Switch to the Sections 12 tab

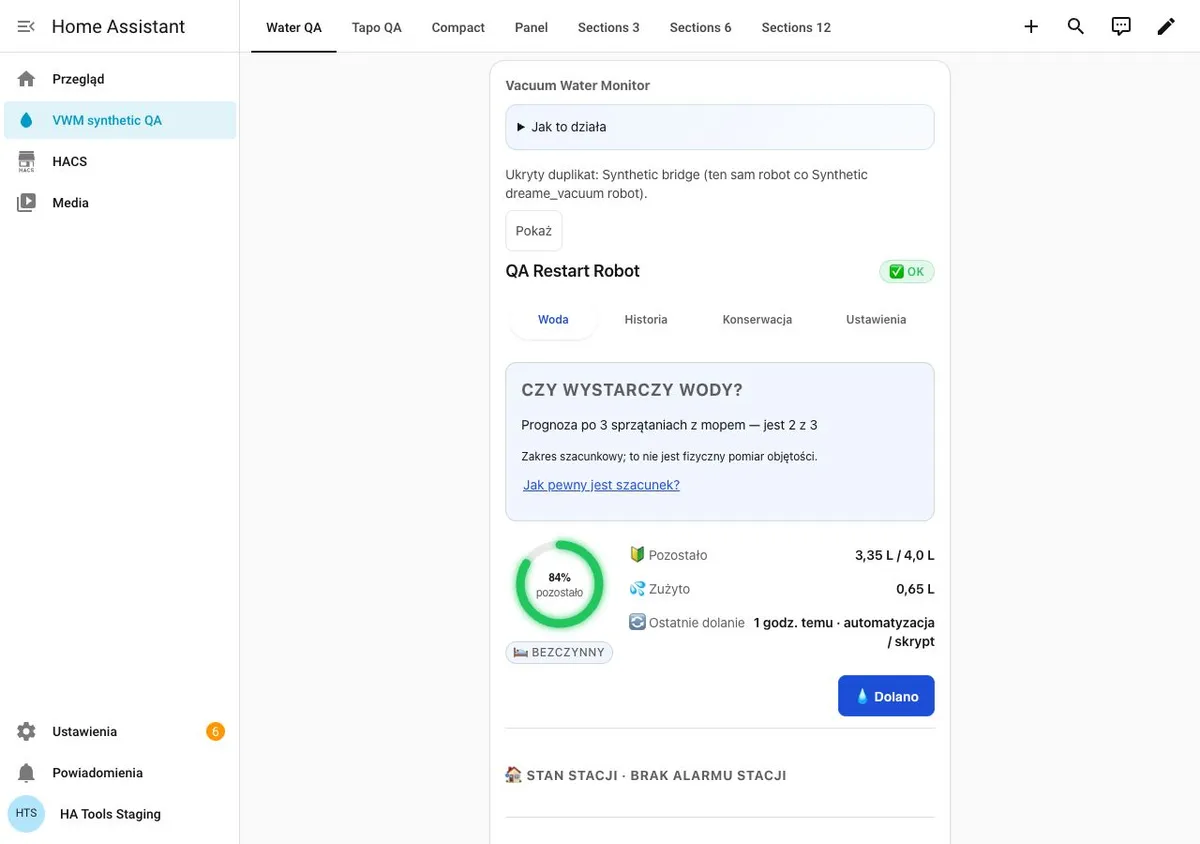[796, 27]
